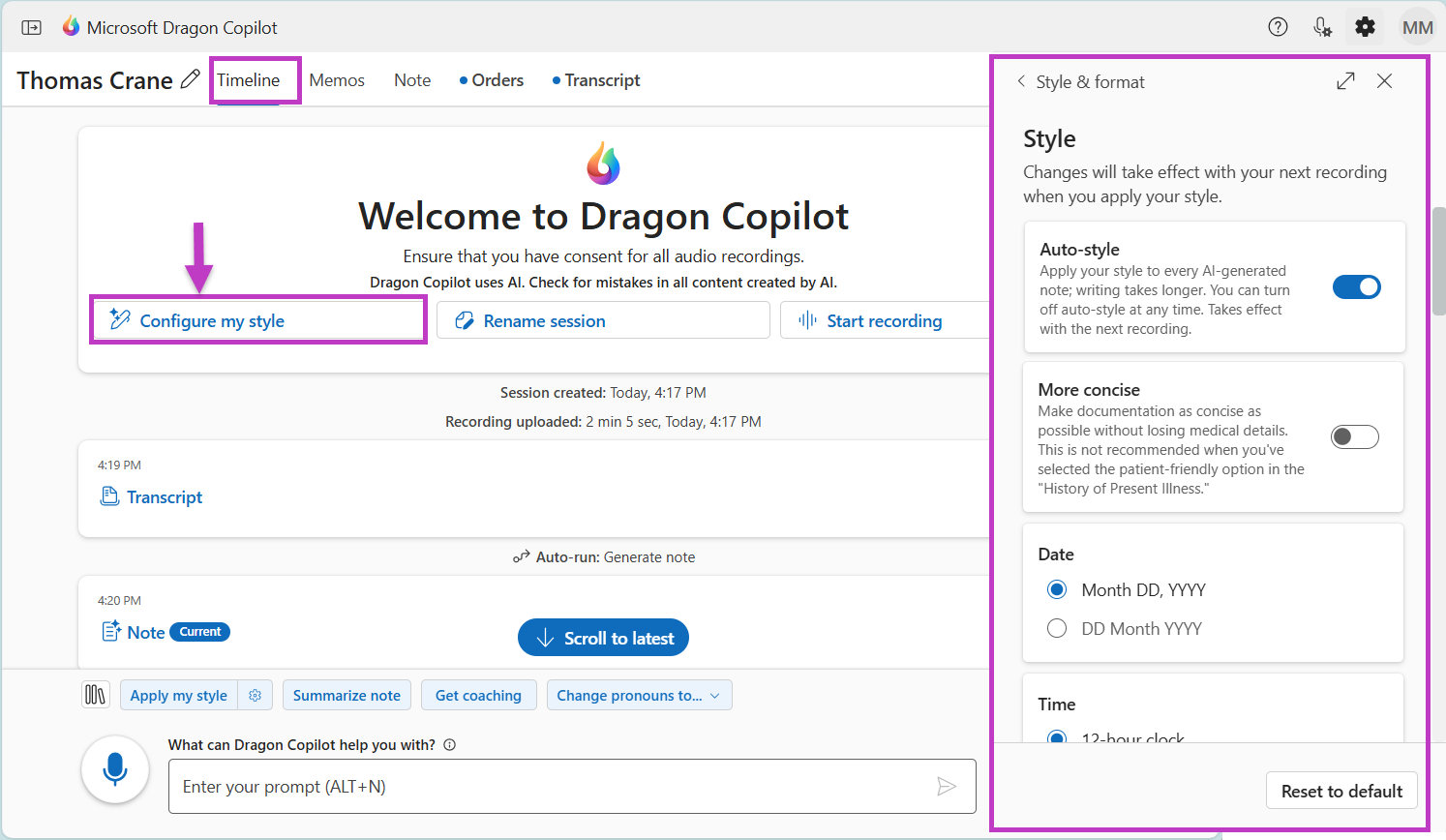Focus the Enter your prompt field
Screen dimensions: 1446x840
point(572,787)
